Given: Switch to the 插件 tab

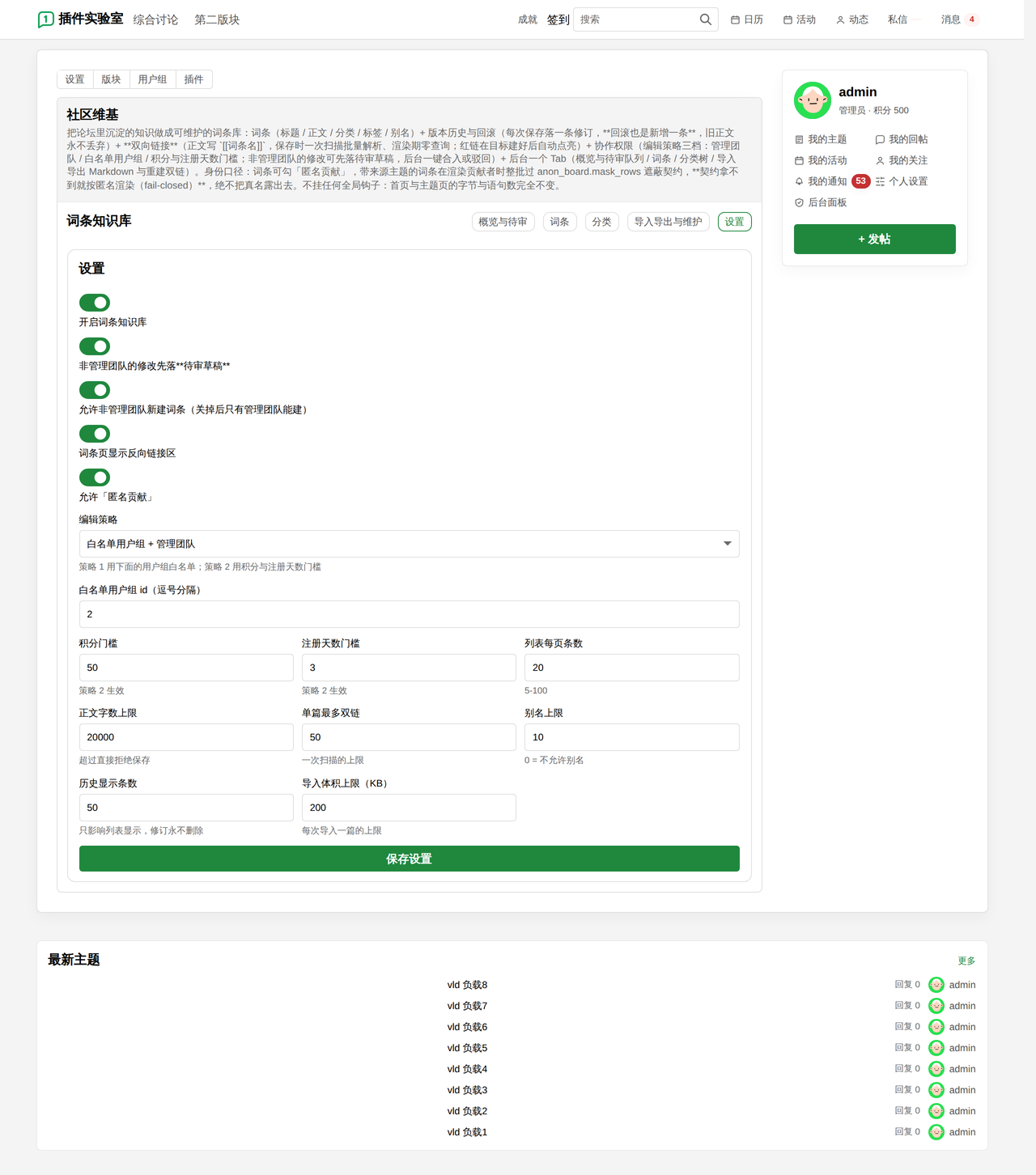Looking at the screenshot, I should tap(193, 79).
